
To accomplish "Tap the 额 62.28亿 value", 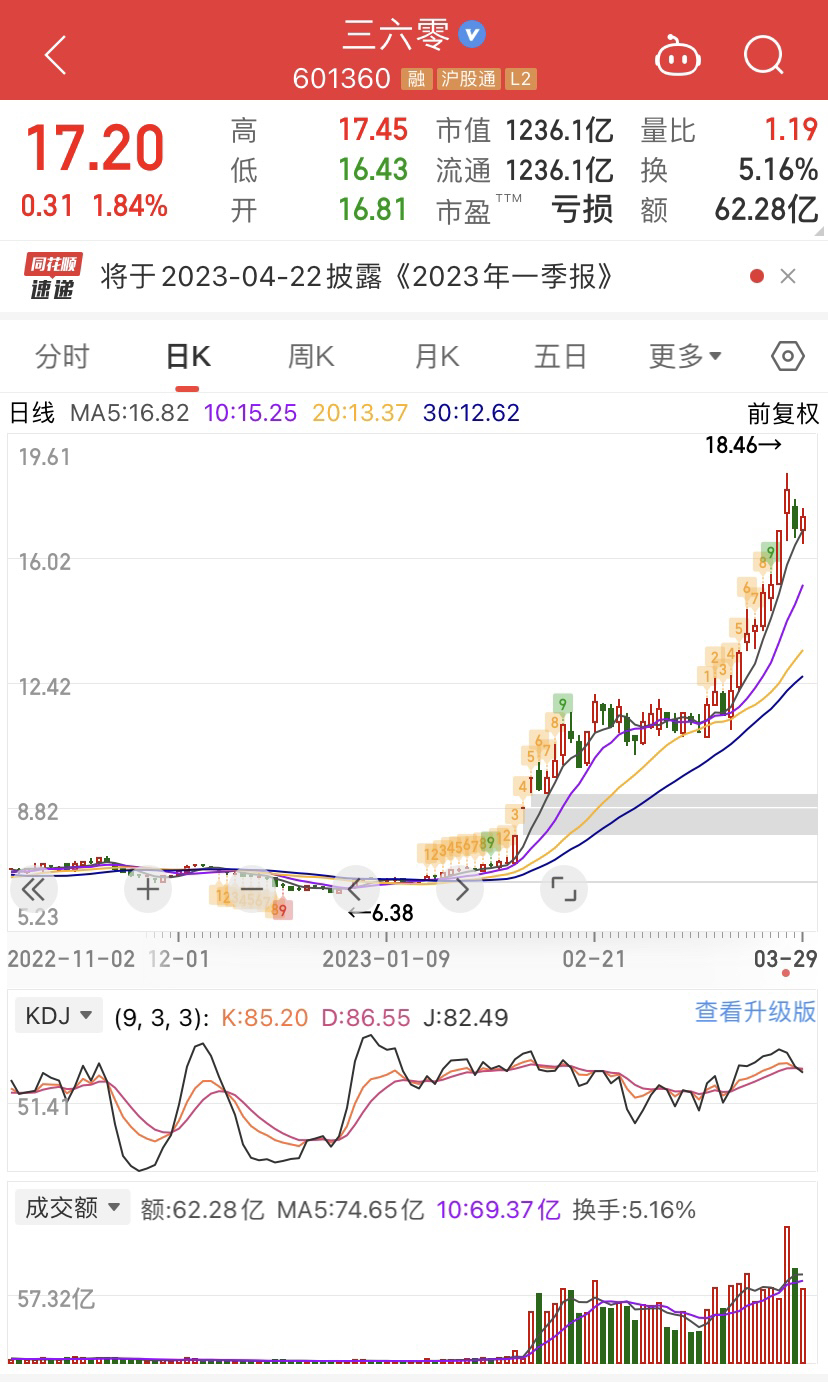I will 767,210.
